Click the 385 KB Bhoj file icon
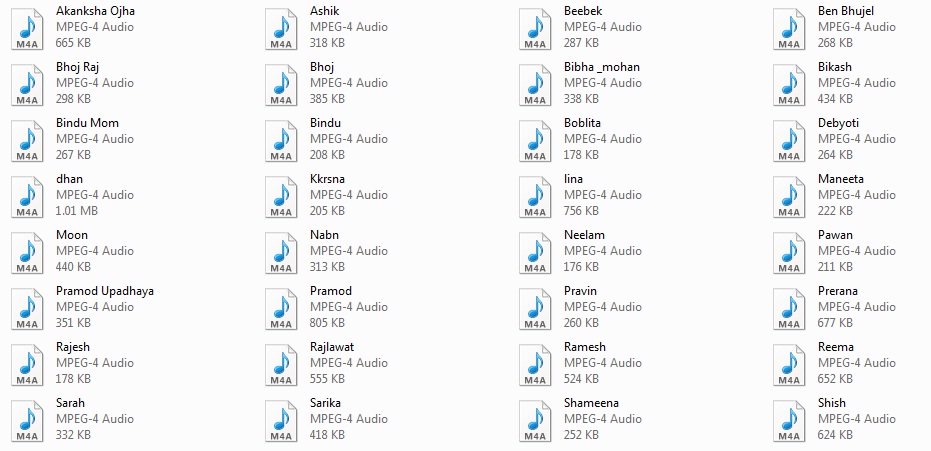The image size is (931, 451). pyautogui.click(x=281, y=85)
